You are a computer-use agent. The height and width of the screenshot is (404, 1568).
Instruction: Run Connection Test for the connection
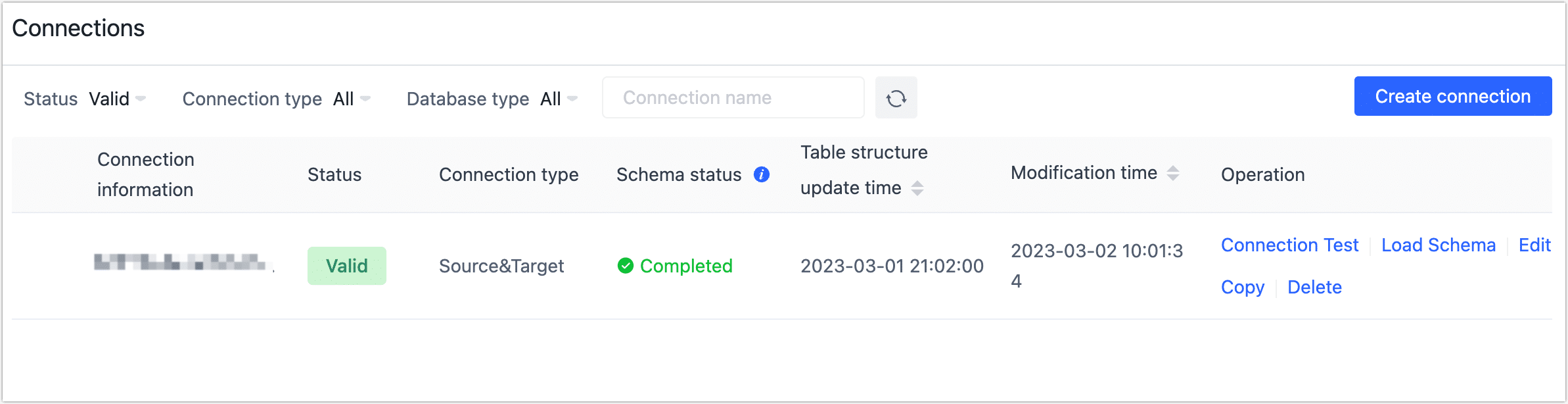[1289, 245]
